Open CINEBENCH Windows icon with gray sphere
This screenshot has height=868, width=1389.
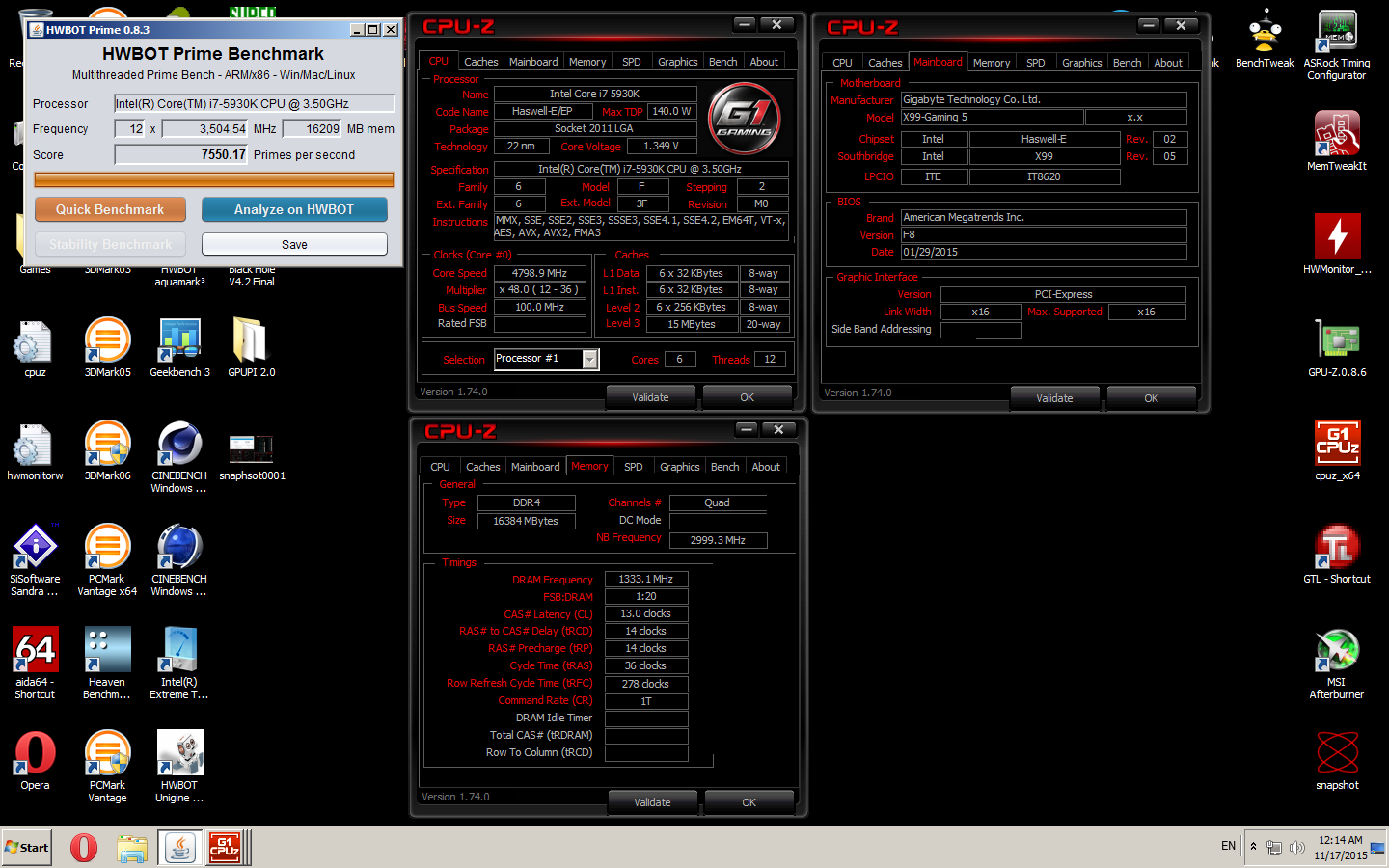pos(179,457)
